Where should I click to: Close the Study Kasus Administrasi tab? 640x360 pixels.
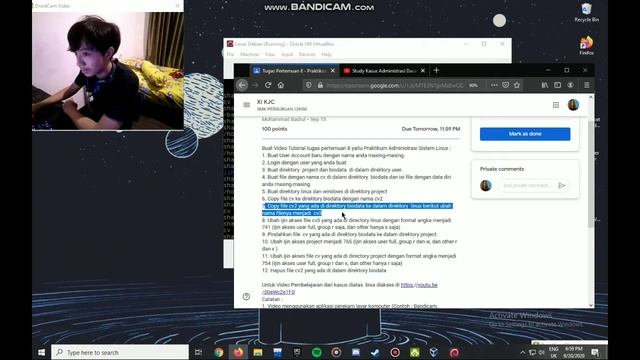423,71
